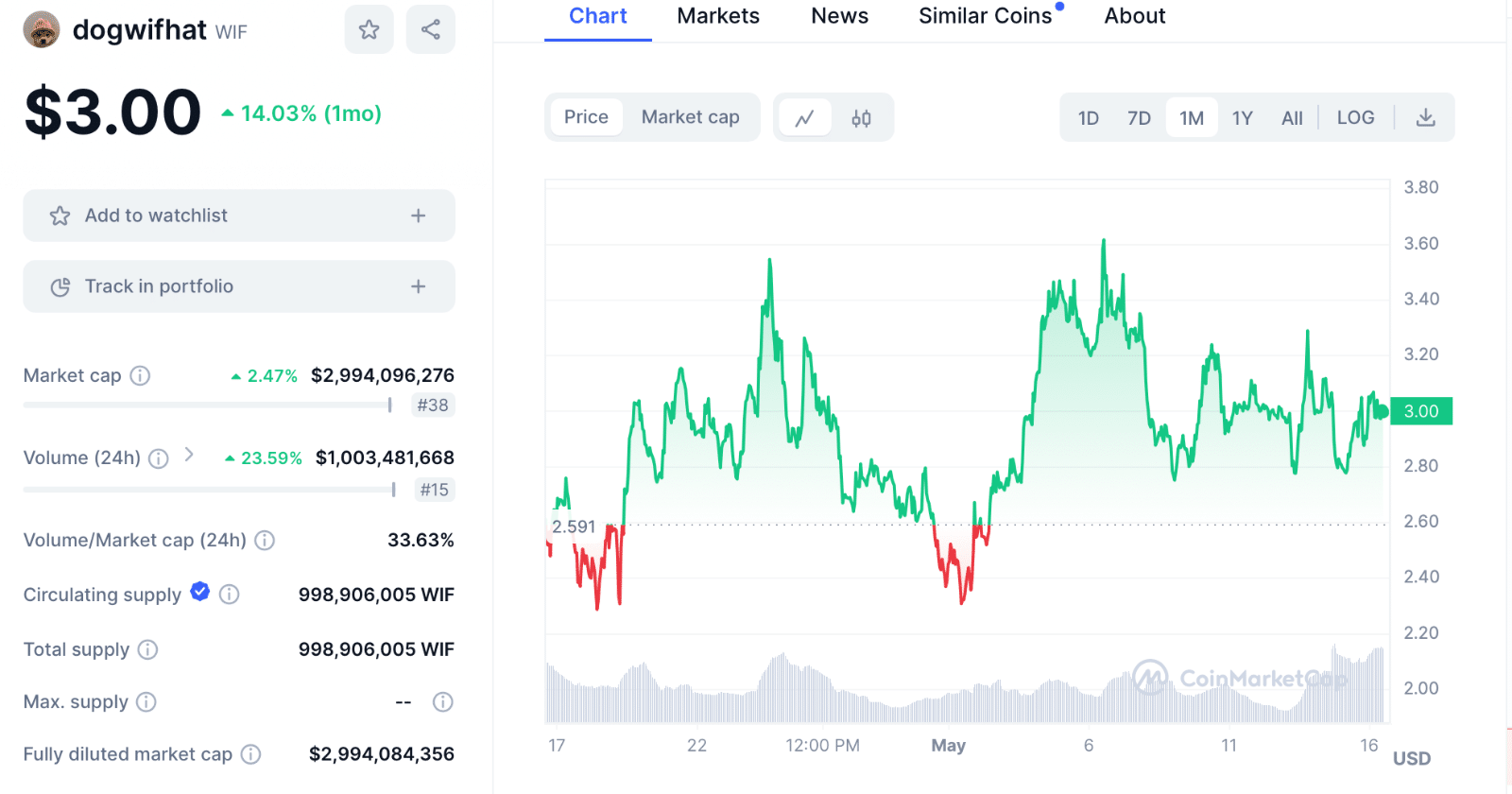Click the Volume rank progress bar

coord(210,490)
